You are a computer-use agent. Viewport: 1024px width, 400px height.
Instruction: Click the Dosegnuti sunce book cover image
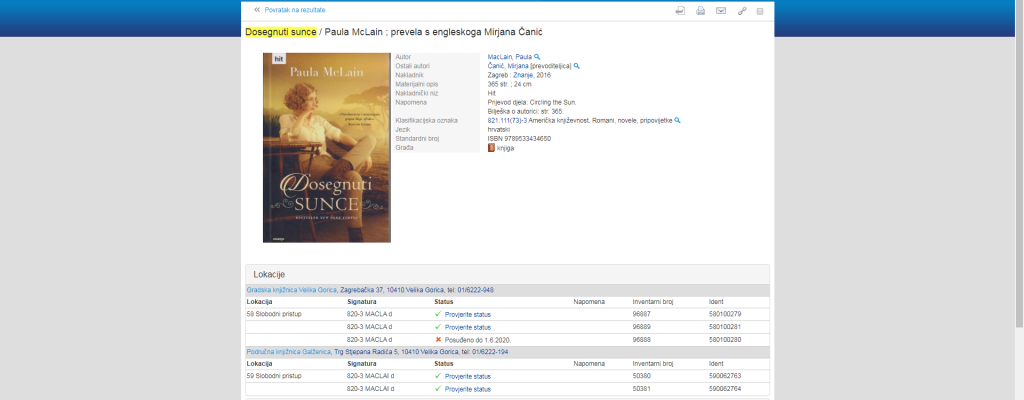point(327,148)
